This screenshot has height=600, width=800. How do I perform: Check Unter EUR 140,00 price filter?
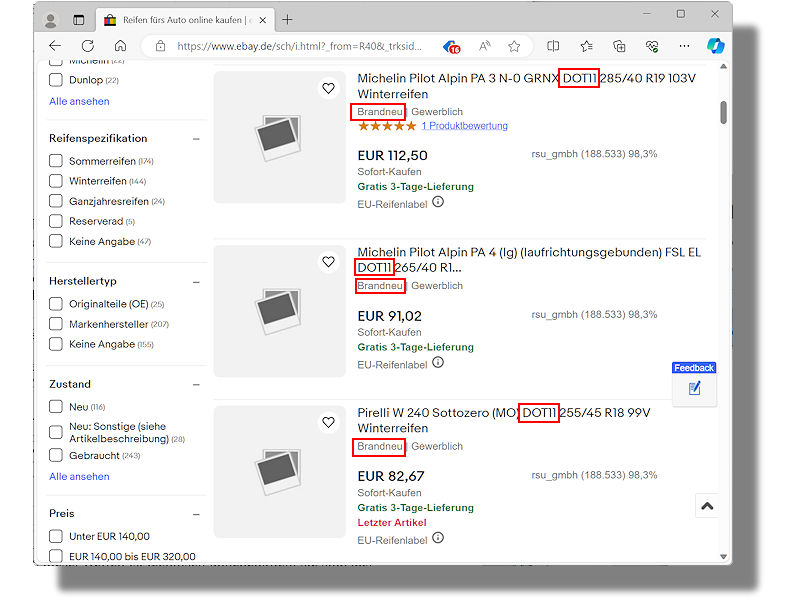click(56, 536)
